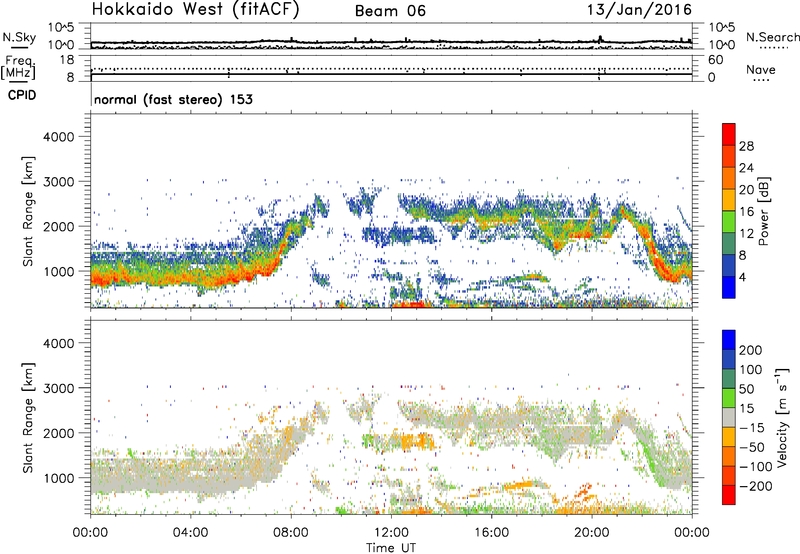Click the '28' Power colorbar tick

tap(746, 146)
